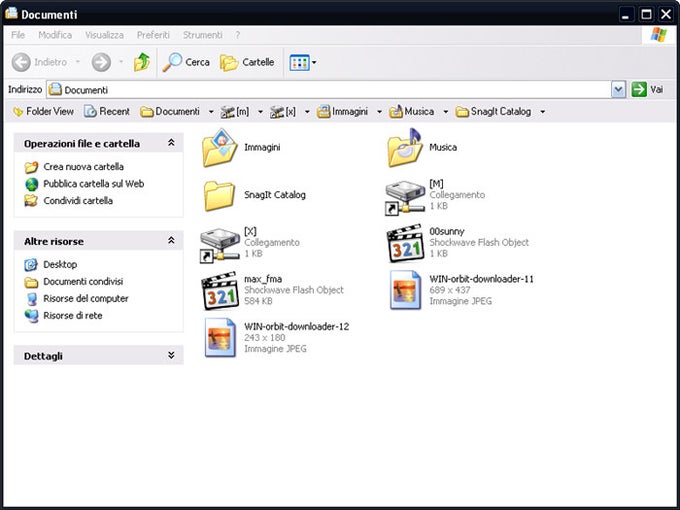Select the Musica folder icon
680x510 pixels.
(x=405, y=148)
